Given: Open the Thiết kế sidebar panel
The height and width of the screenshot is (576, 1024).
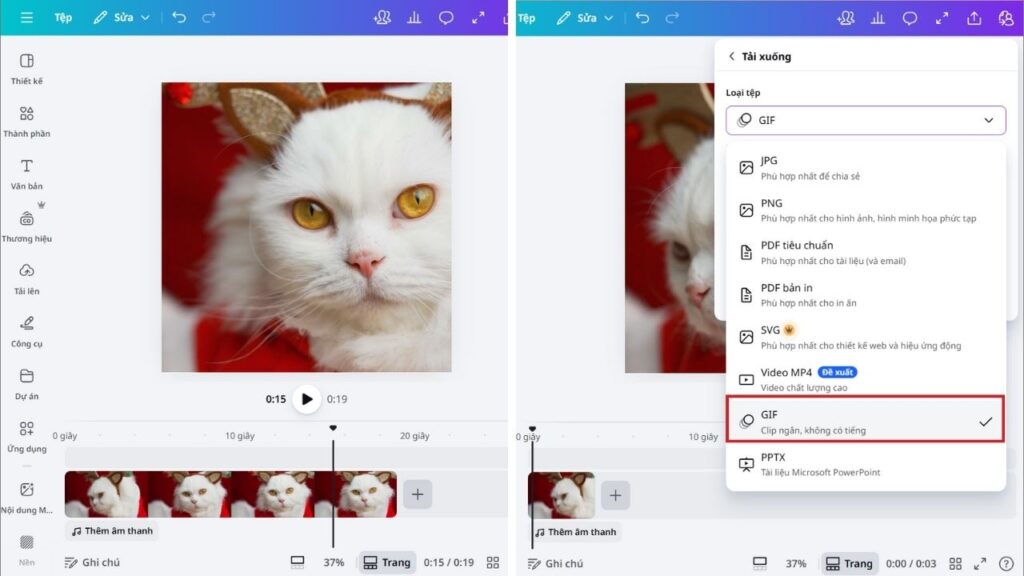Looking at the screenshot, I should pyautogui.click(x=27, y=68).
